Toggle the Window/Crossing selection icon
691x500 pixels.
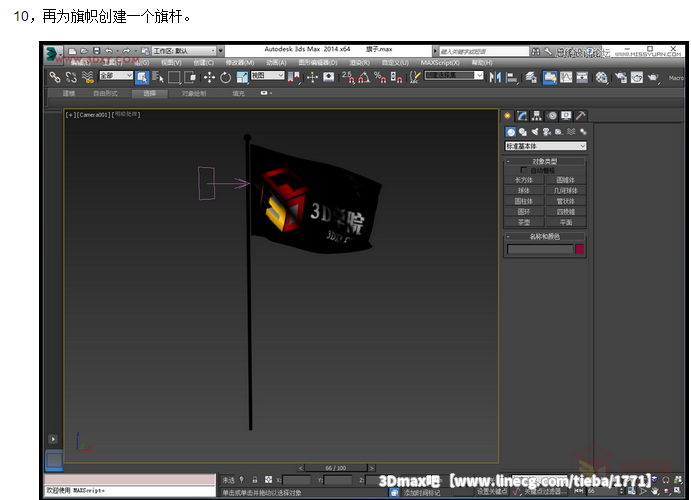pos(190,78)
